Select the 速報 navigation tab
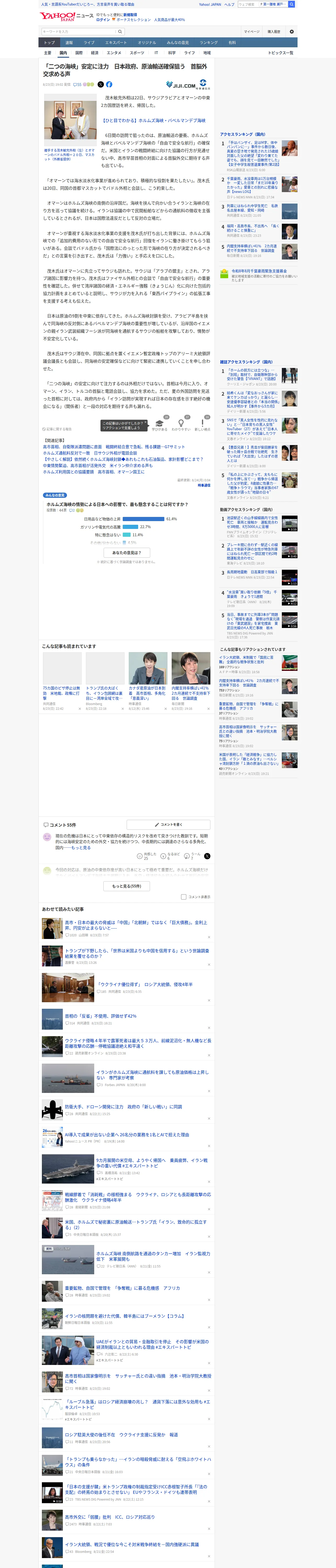Image resolution: width=336 pixels, height=1568 pixels. click(69, 43)
